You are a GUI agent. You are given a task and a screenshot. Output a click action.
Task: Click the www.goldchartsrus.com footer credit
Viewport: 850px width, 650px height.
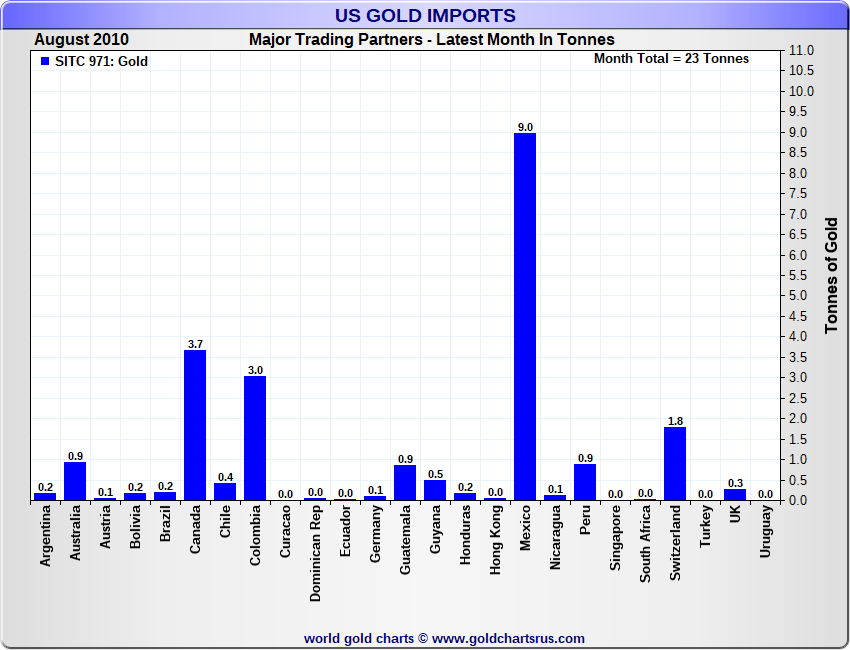(508, 638)
